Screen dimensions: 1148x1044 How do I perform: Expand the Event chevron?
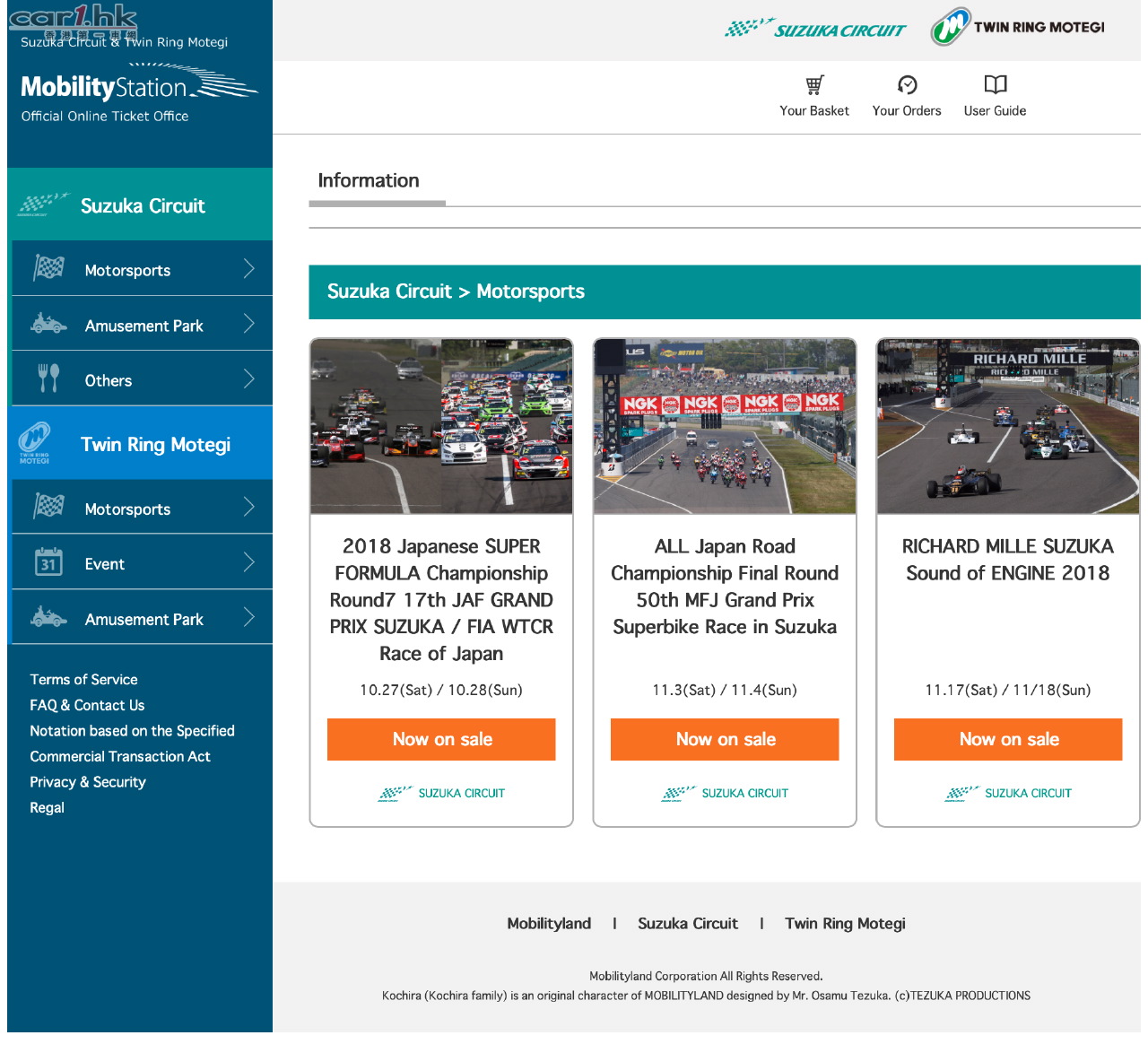(x=249, y=562)
